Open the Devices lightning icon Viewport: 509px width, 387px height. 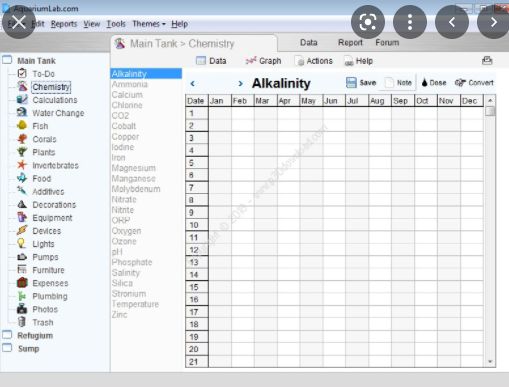coord(22,230)
